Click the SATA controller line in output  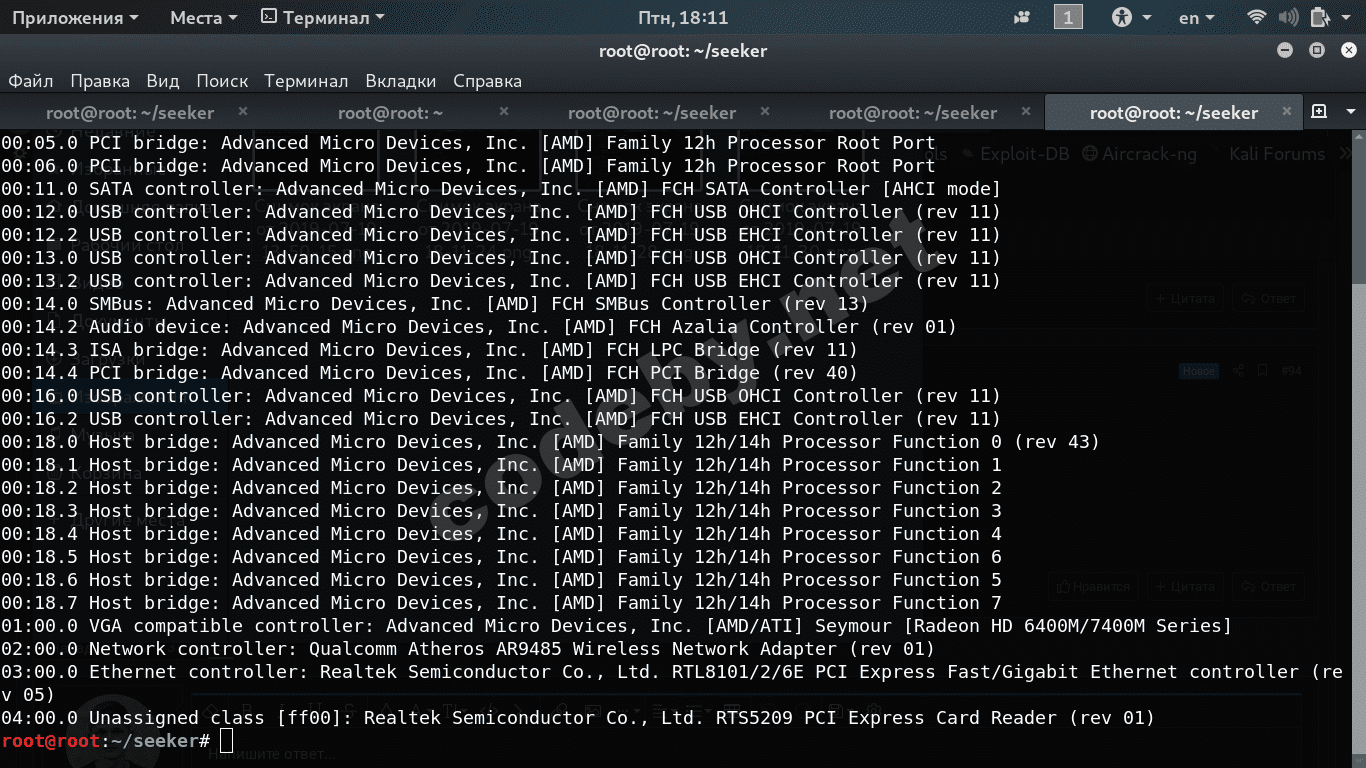point(501,189)
